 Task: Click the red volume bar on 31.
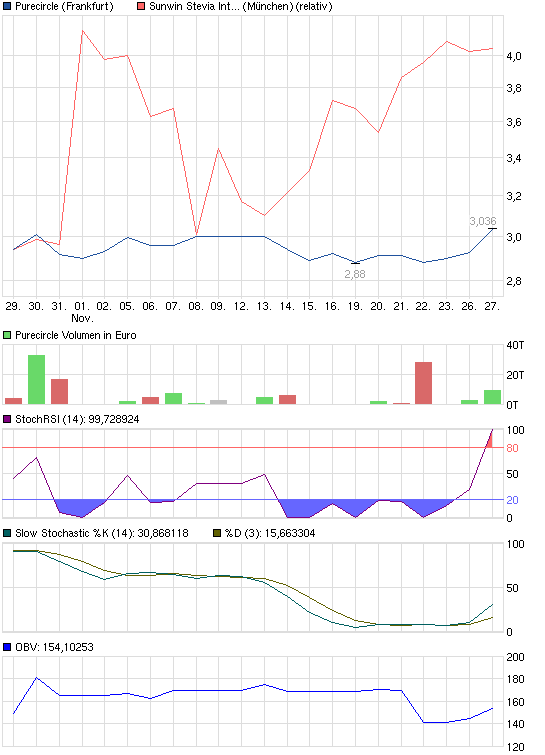60,391
